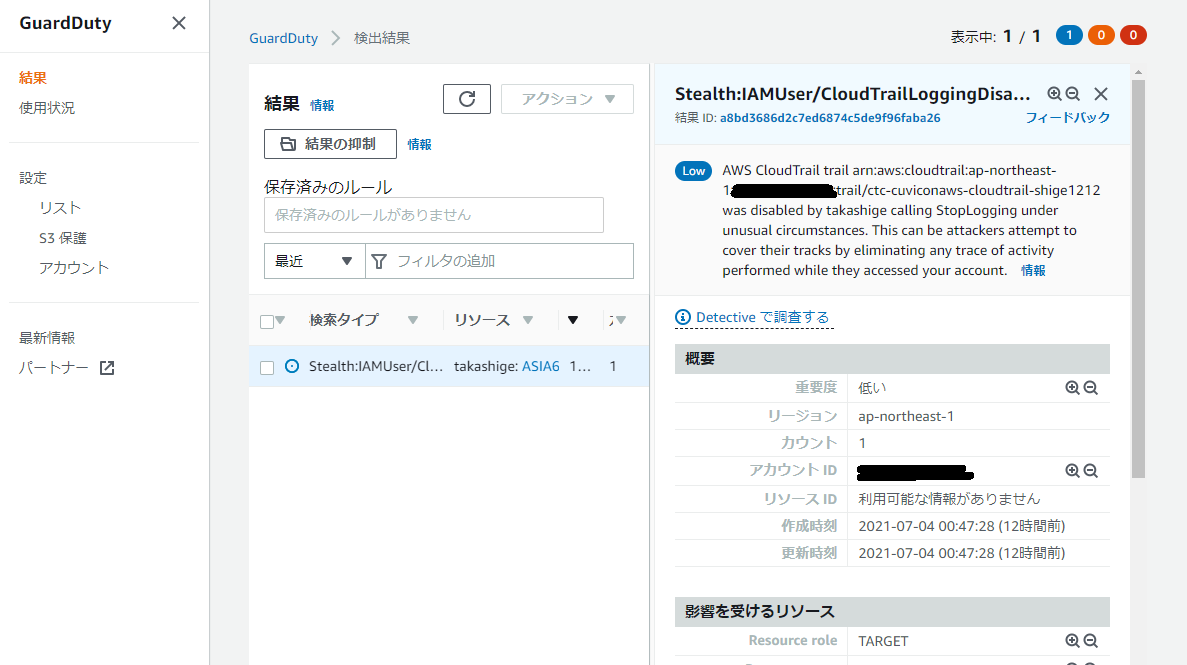Image resolution: width=1187 pixels, height=665 pixels.
Task: Zoom in filter icon next to the finding title
Action: [1054, 94]
